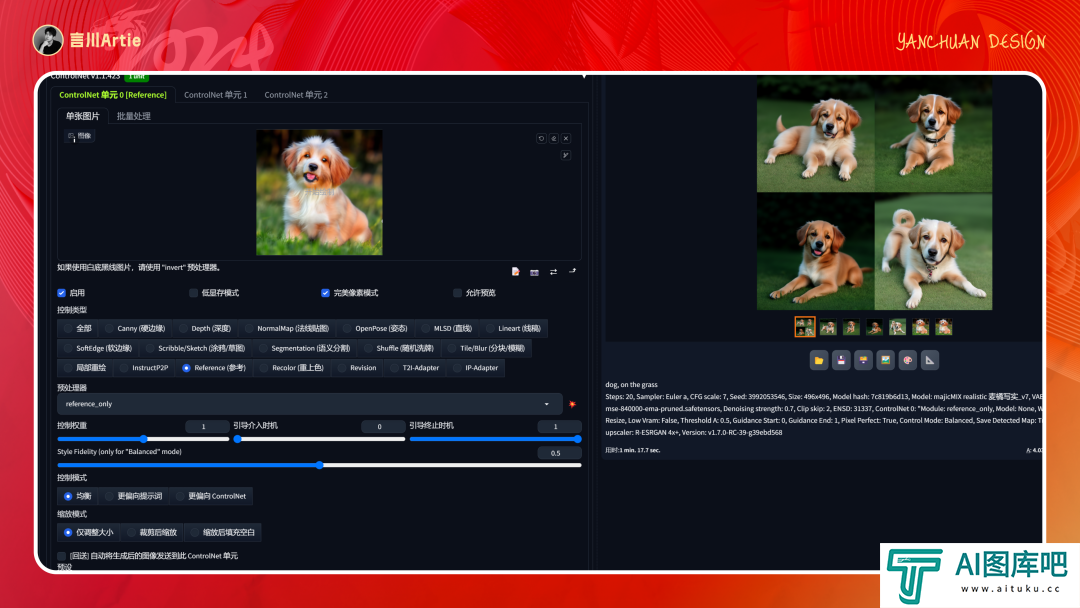Screen dimensions: 1080x608
Task: Select the MLSD (直线) control type
Action: (446, 328)
